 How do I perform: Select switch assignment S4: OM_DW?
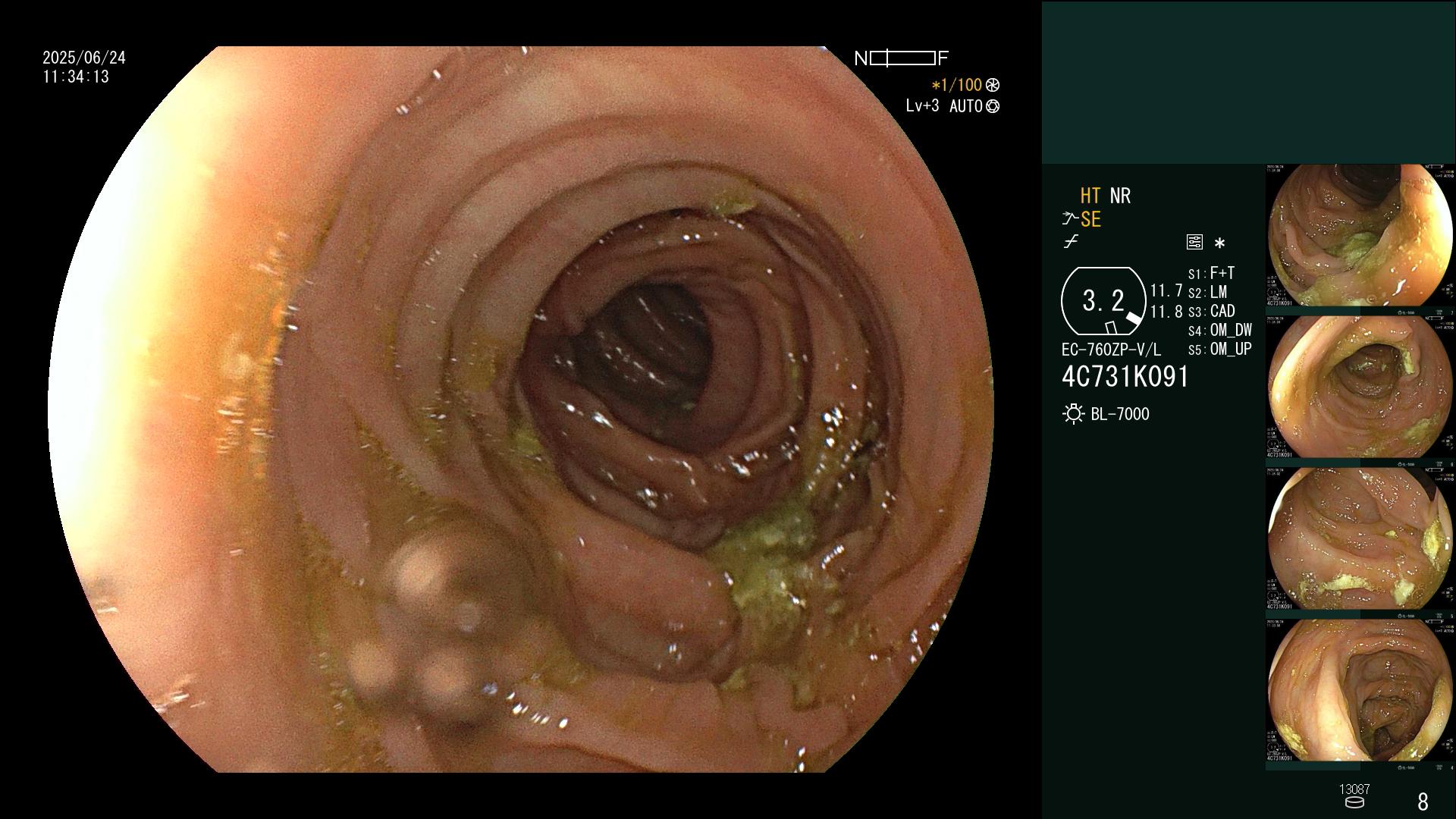1220,330
